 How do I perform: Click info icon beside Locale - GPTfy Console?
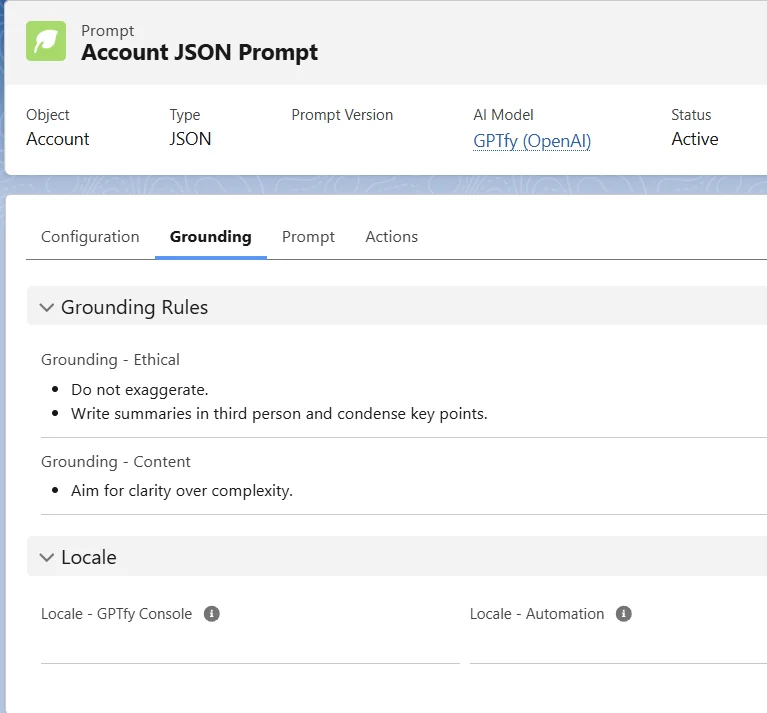[x=212, y=614]
